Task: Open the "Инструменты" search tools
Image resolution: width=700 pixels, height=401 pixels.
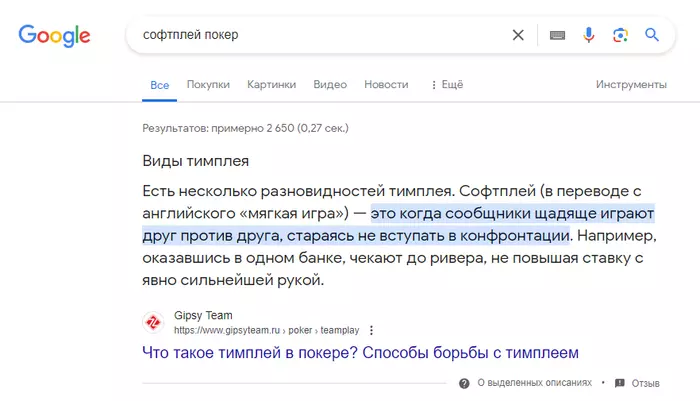Action: [631, 85]
